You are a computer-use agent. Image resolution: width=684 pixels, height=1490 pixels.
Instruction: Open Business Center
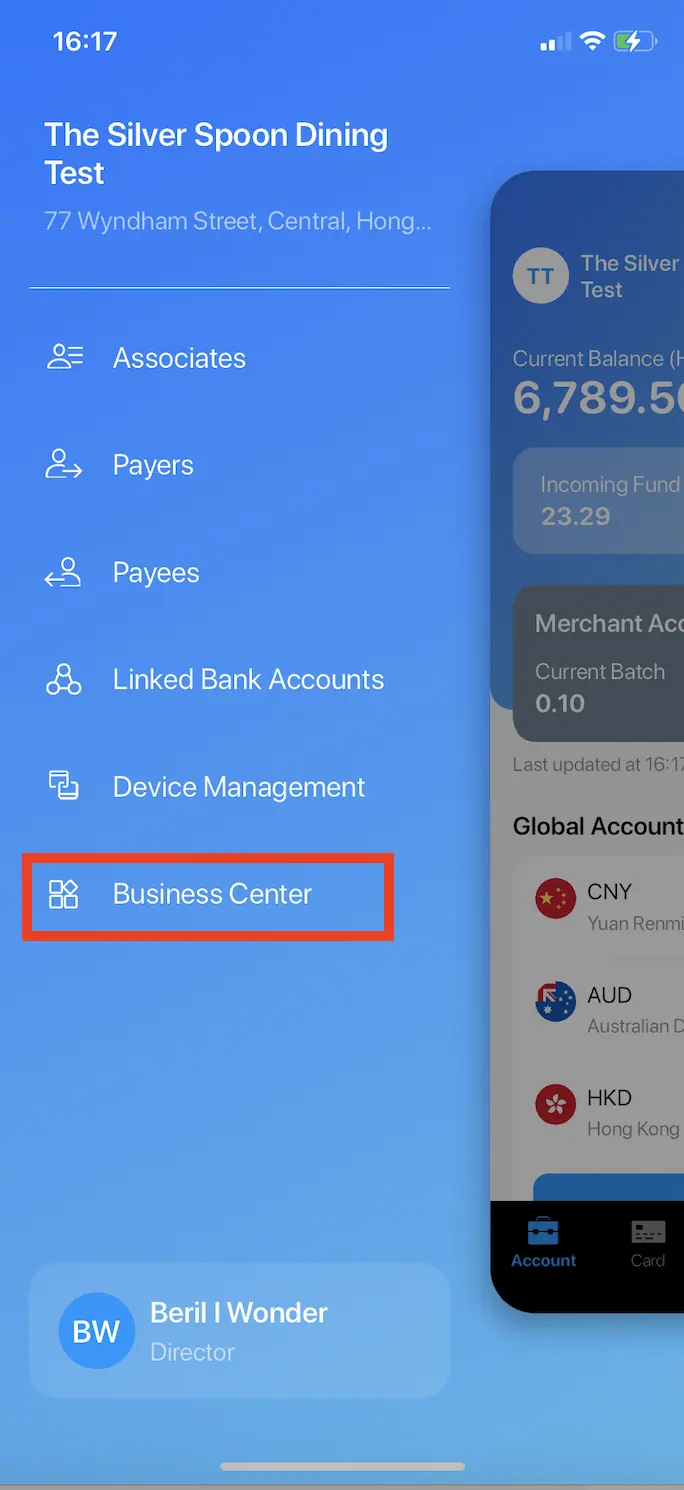[x=208, y=896]
